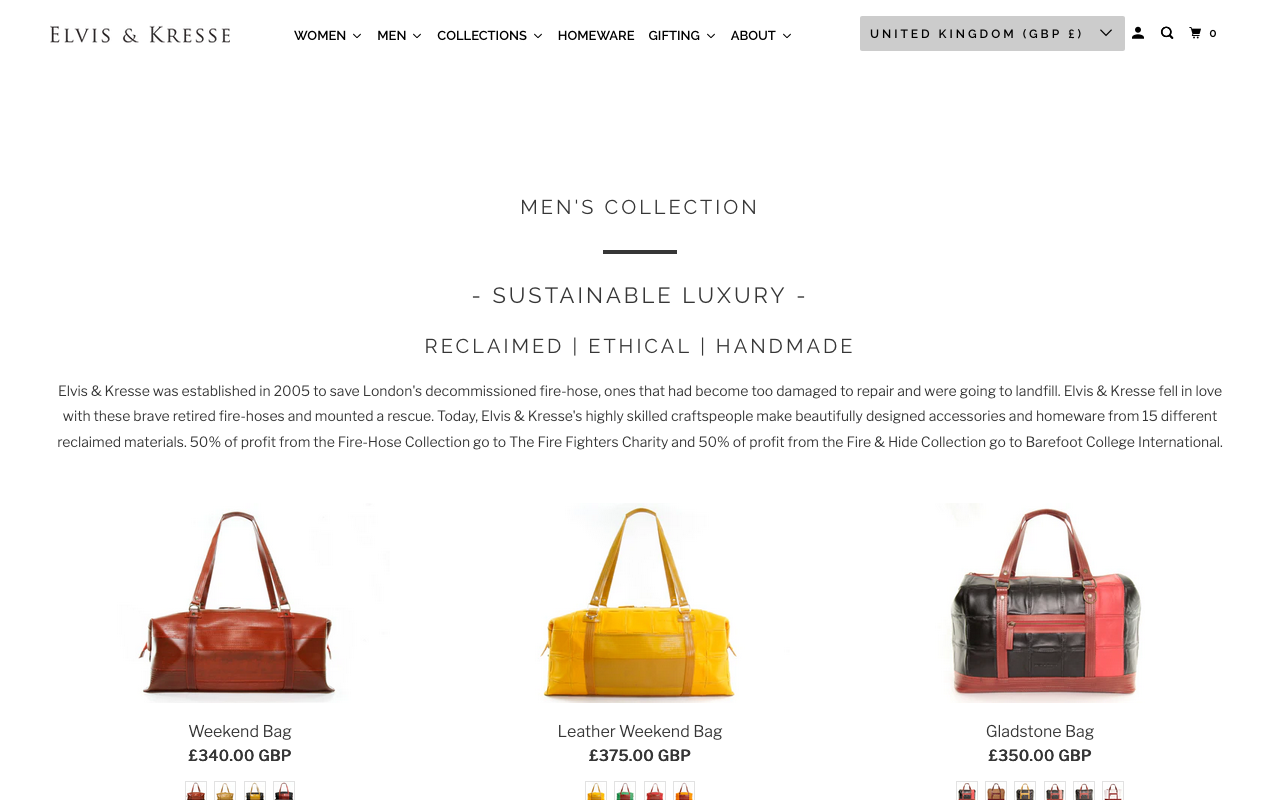Select the tan Gladstone Bag swatch
The image size is (1280, 800).
pos(996,791)
